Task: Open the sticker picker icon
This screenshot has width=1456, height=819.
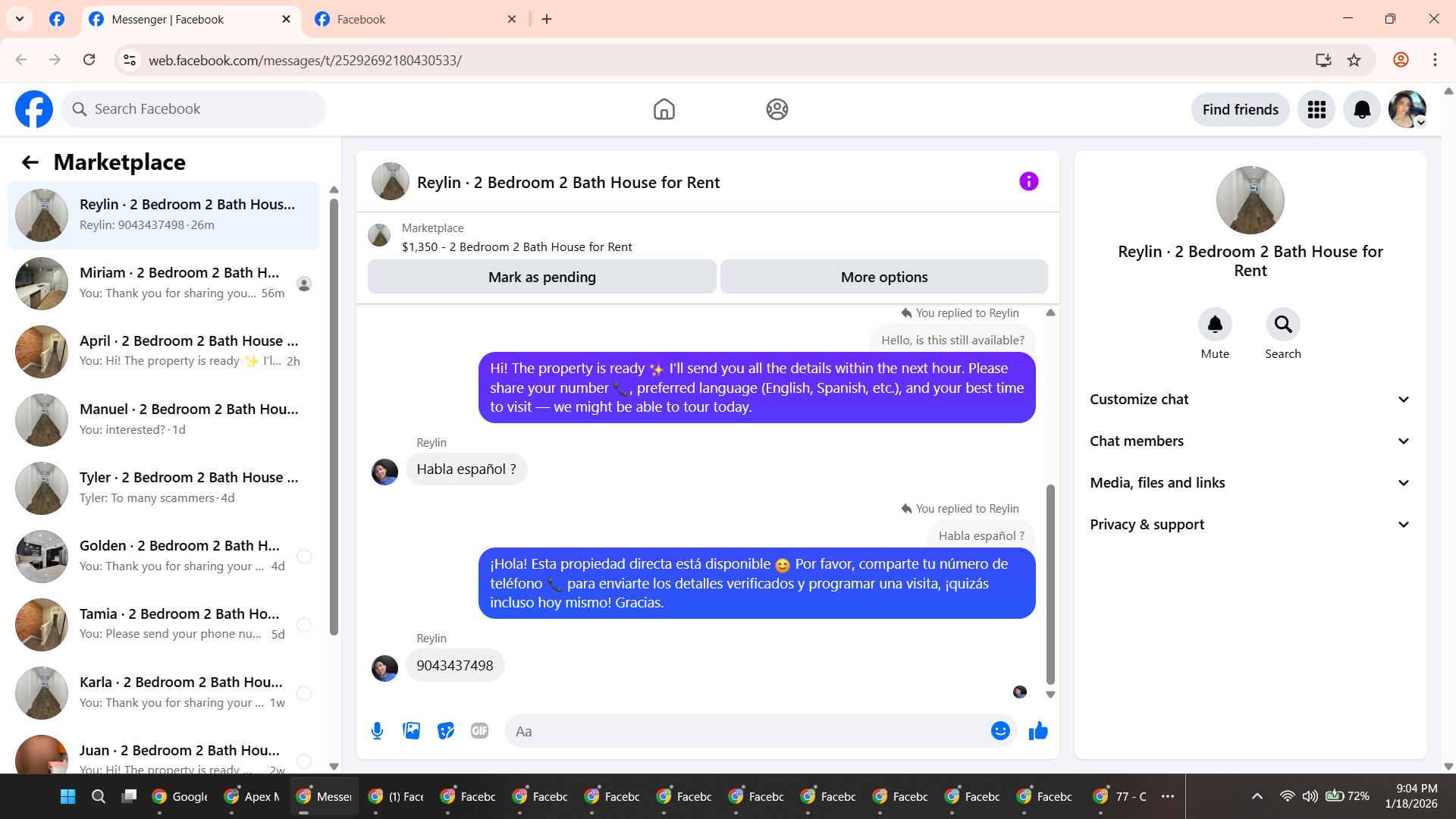Action: 446,731
